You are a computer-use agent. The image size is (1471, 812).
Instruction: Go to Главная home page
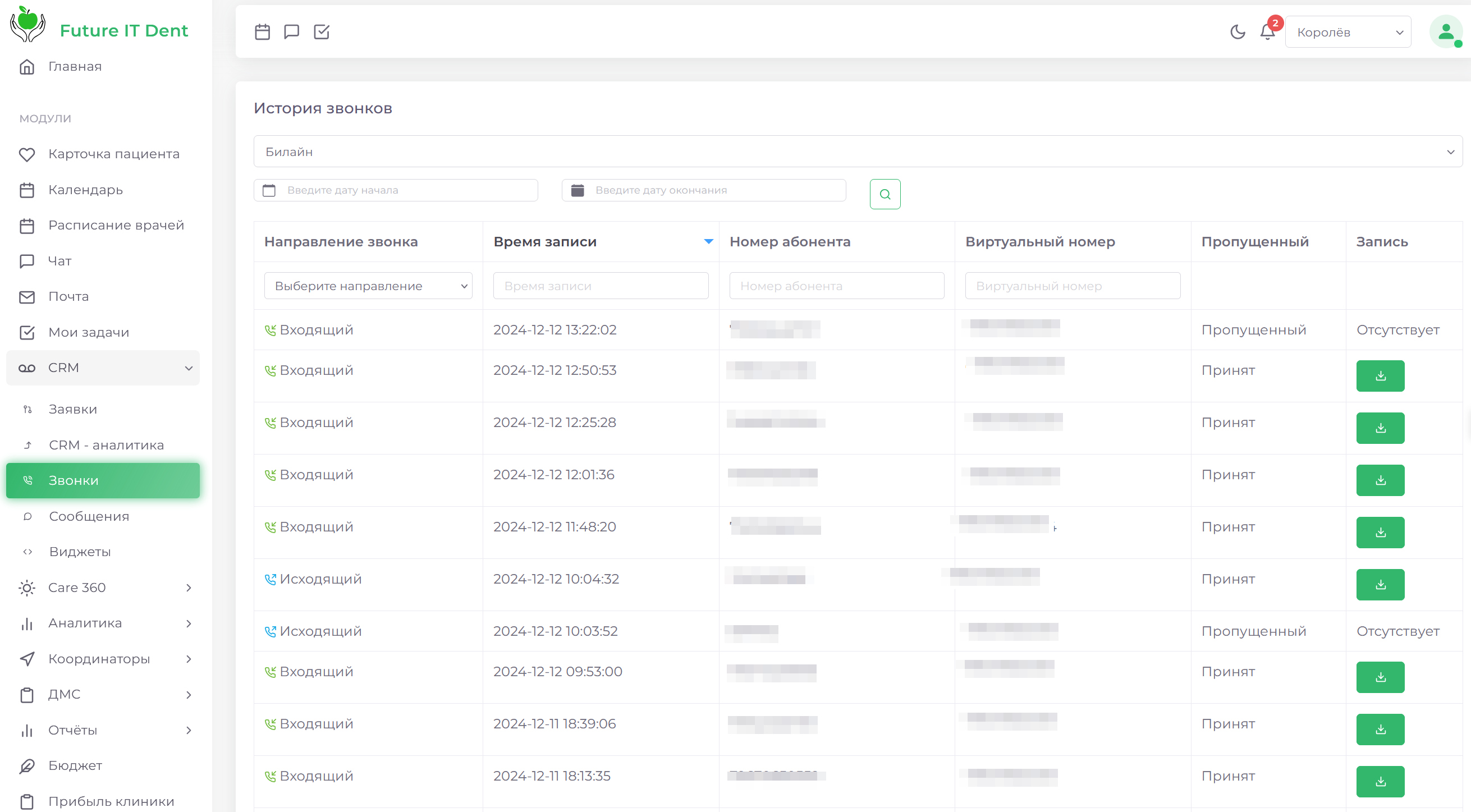75,67
